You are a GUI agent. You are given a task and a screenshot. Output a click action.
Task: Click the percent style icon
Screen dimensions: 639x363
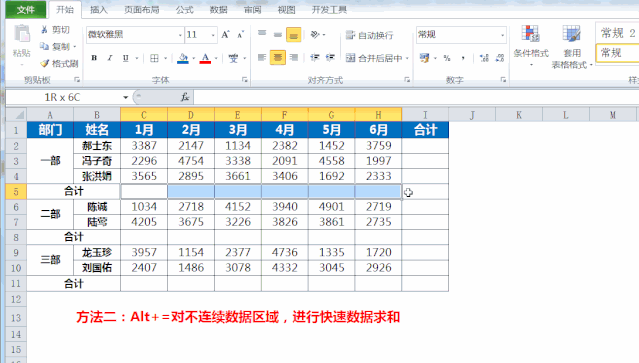click(x=447, y=58)
